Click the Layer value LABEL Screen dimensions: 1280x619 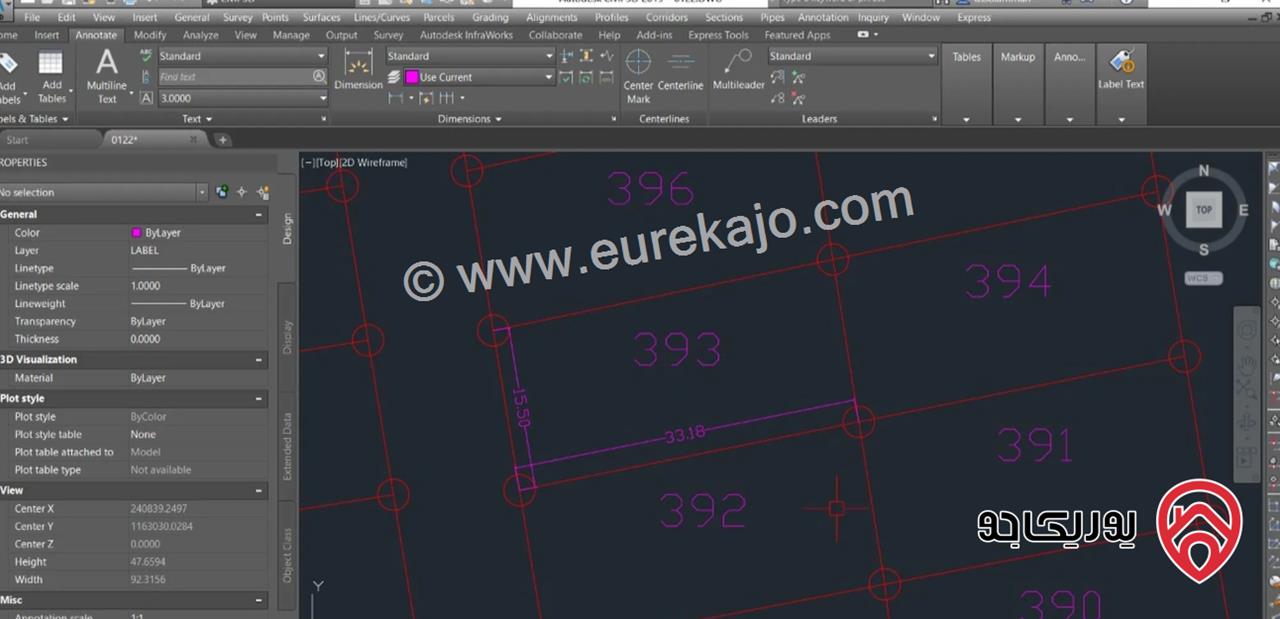[145, 250]
